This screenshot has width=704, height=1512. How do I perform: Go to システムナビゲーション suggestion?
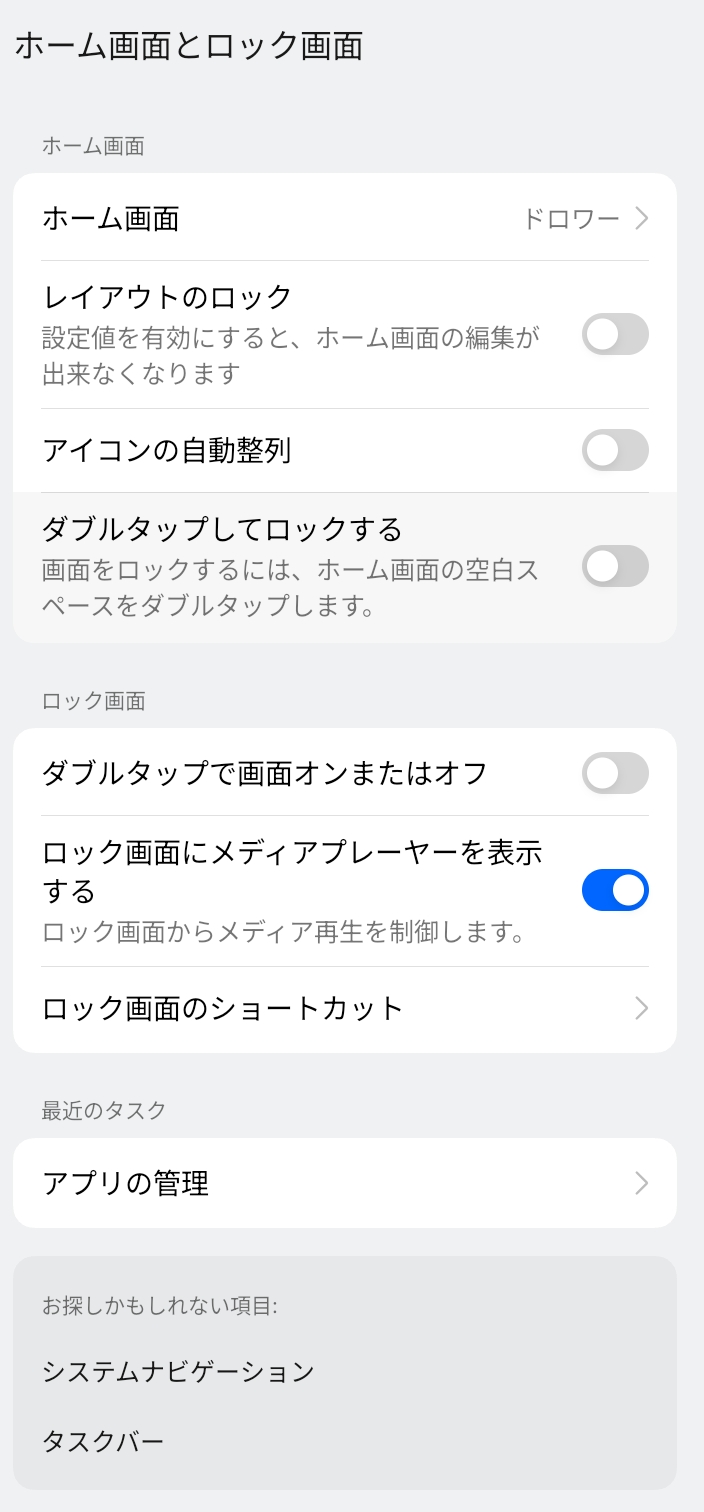[x=179, y=1371]
